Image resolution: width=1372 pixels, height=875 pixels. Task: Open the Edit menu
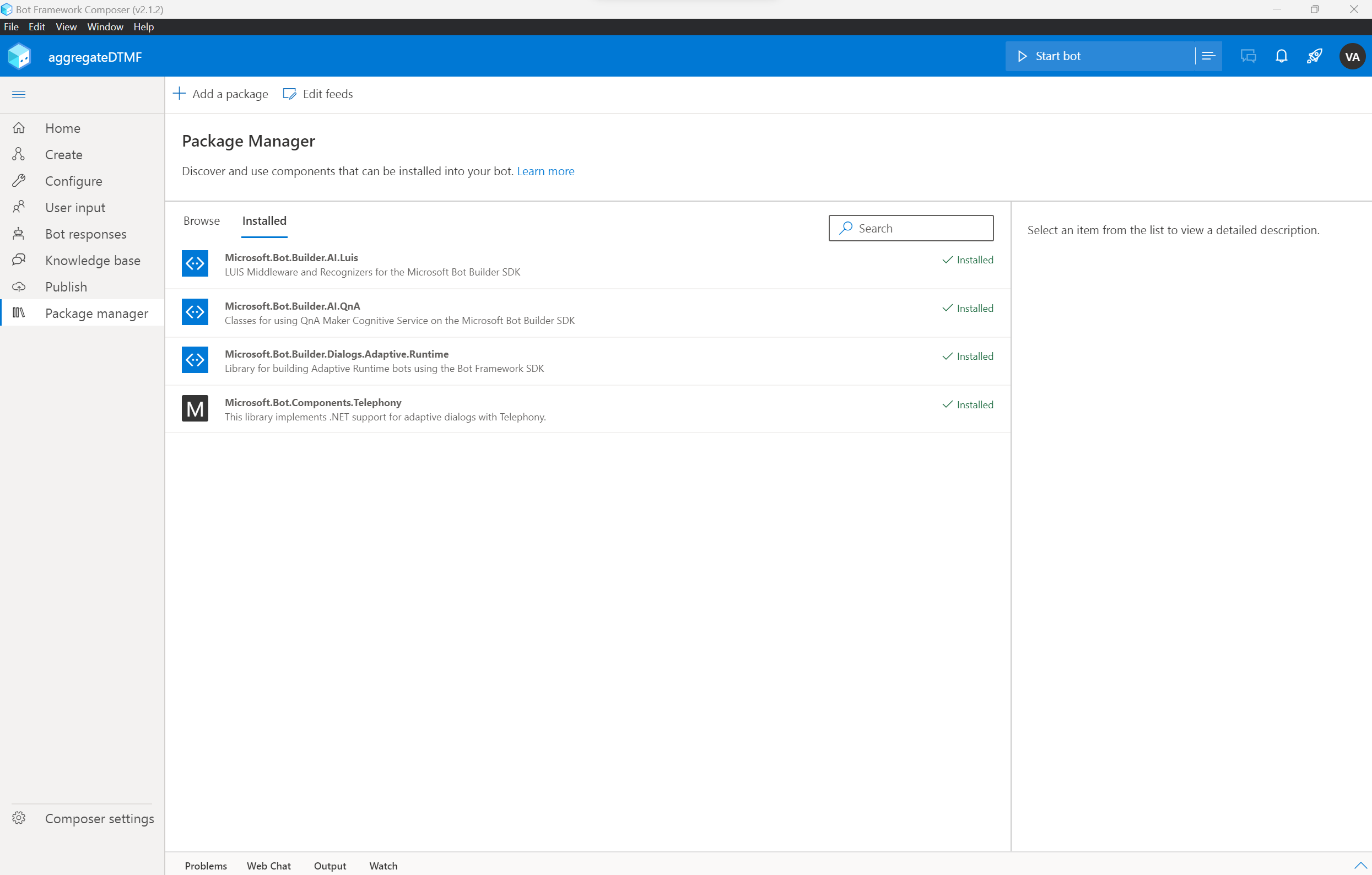point(37,27)
